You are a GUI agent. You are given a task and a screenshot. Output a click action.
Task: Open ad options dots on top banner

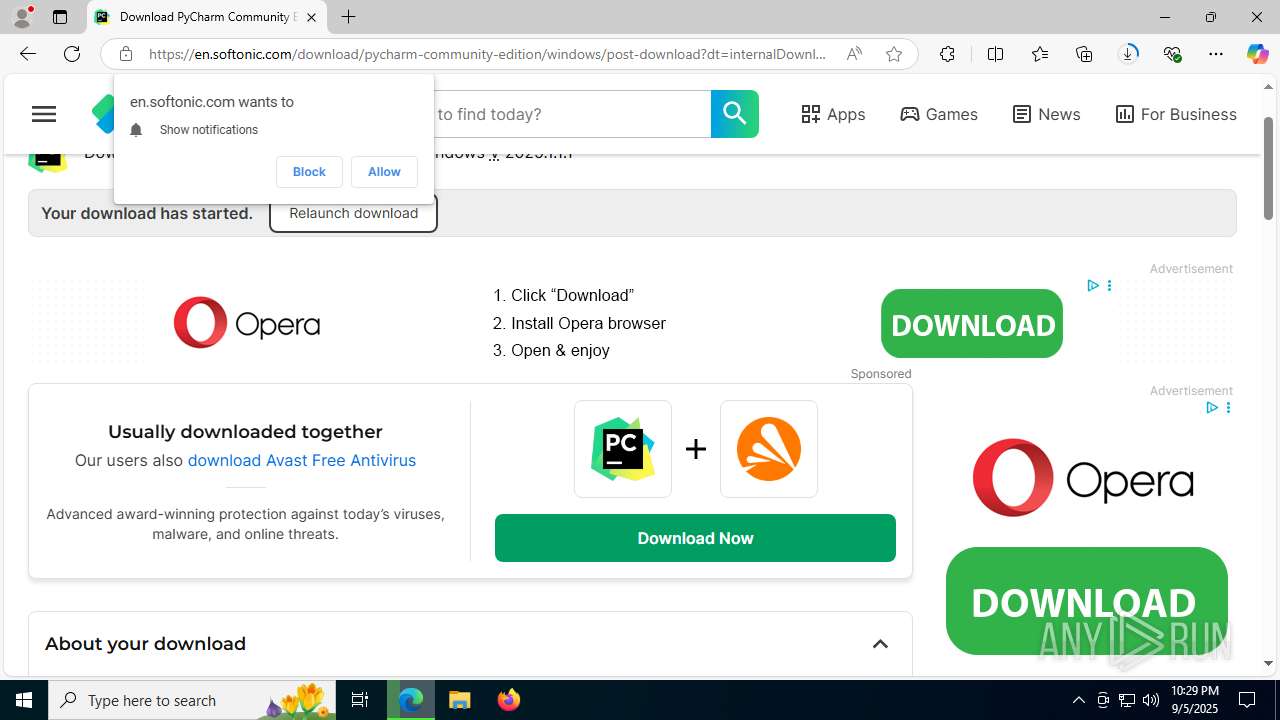(x=1109, y=286)
